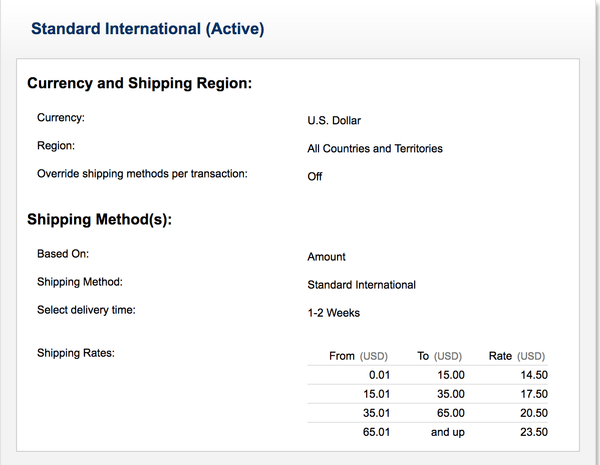600x465 pixels.
Task: Click the Standard International (Active) heading
Action: pyautogui.click(x=147, y=29)
